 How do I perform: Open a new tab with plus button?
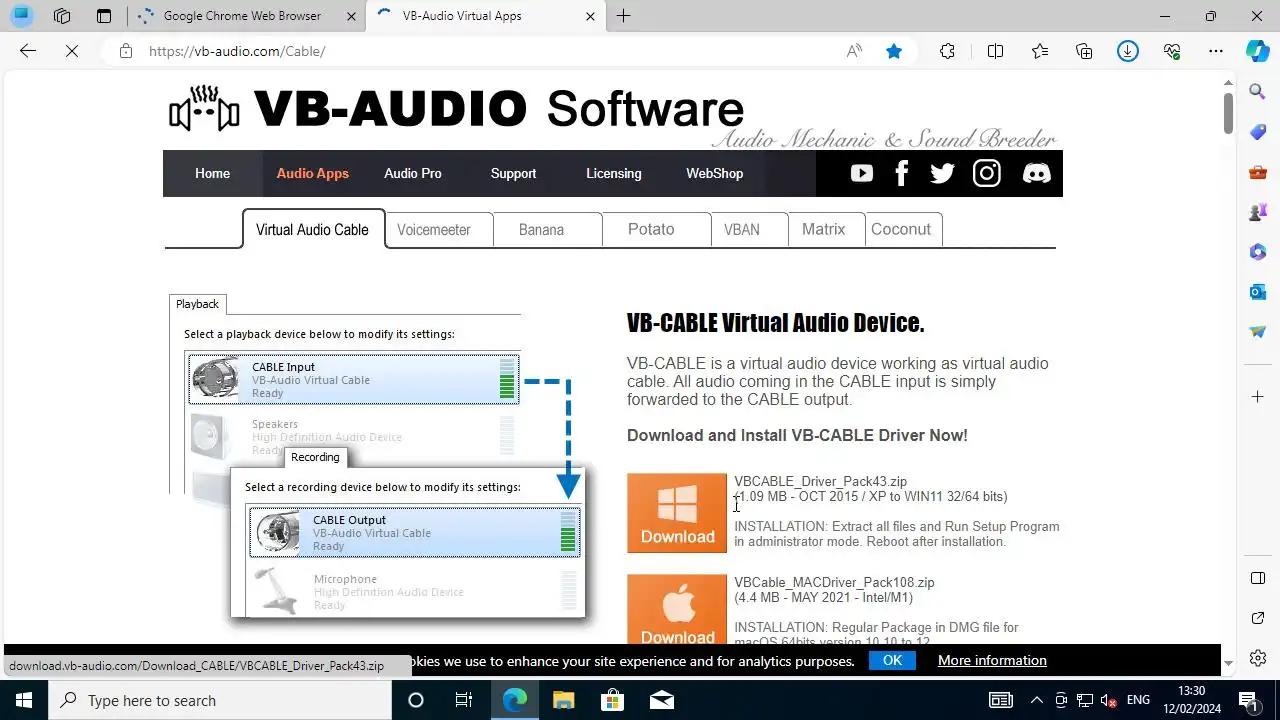coord(623,16)
